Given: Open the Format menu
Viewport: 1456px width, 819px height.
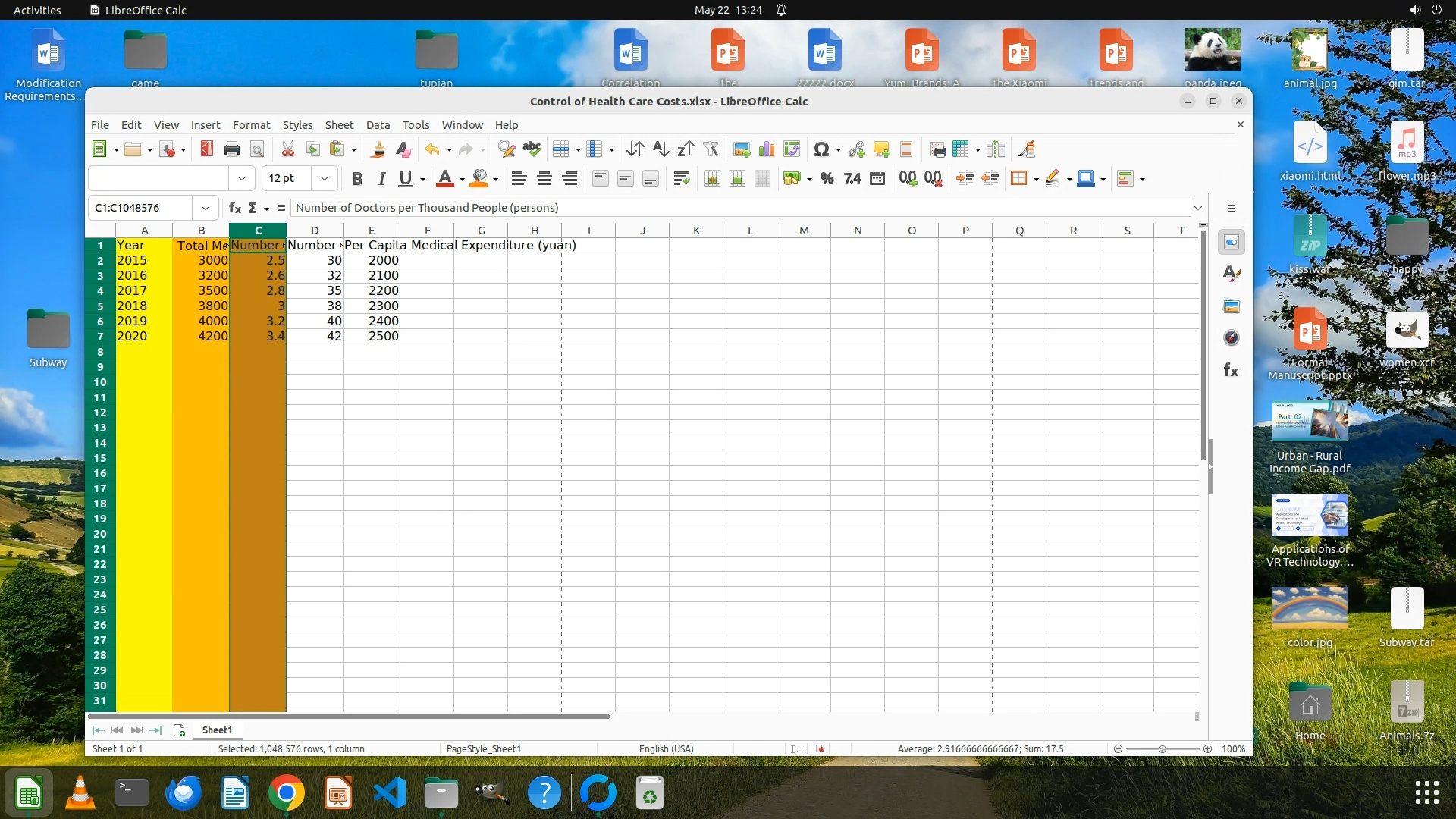Looking at the screenshot, I should (251, 125).
